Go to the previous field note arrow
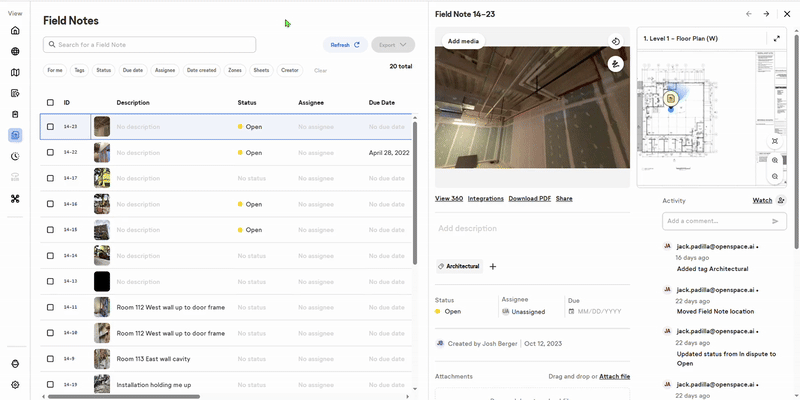 point(749,14)
